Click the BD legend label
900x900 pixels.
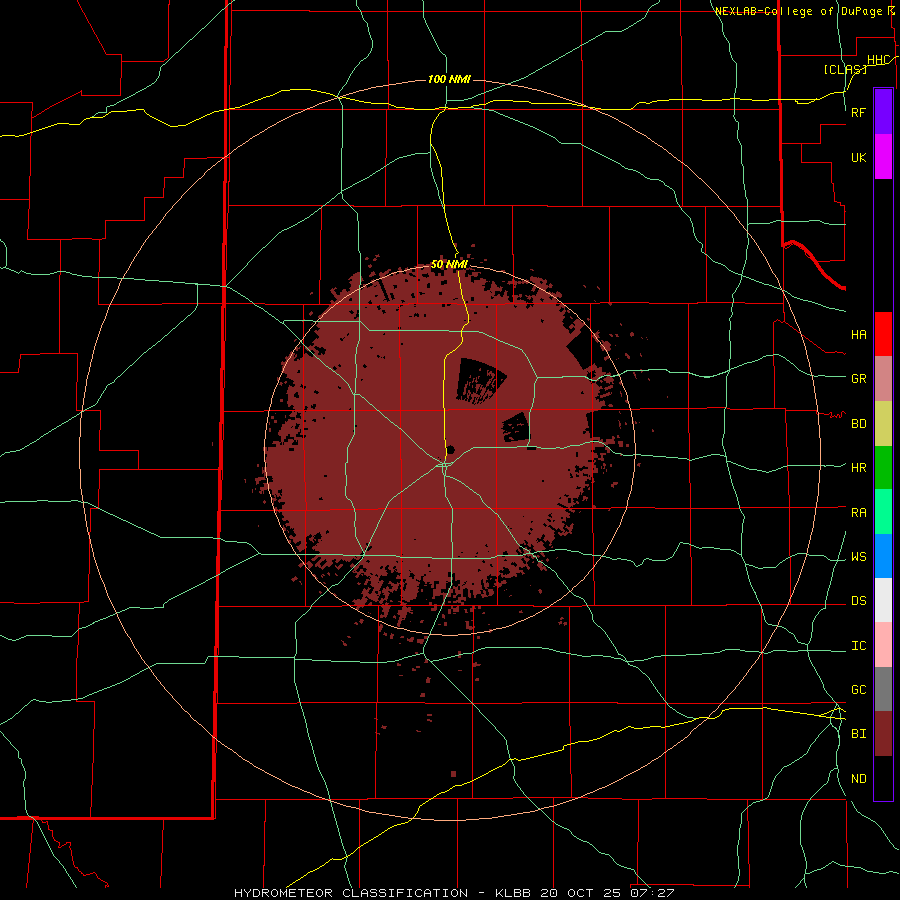(859, 424)
